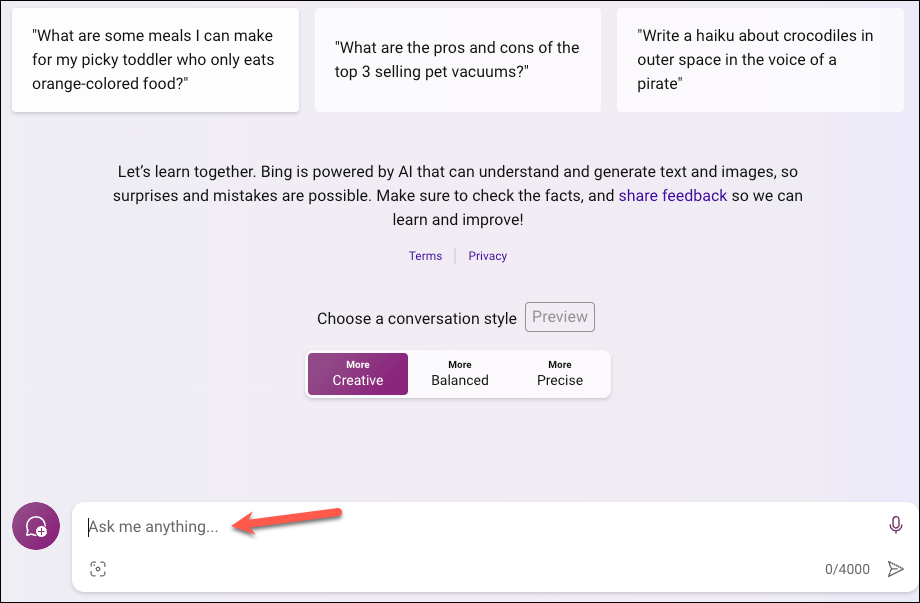
Task: Click the 0/4000 character counter
Action: pos(847,570)
